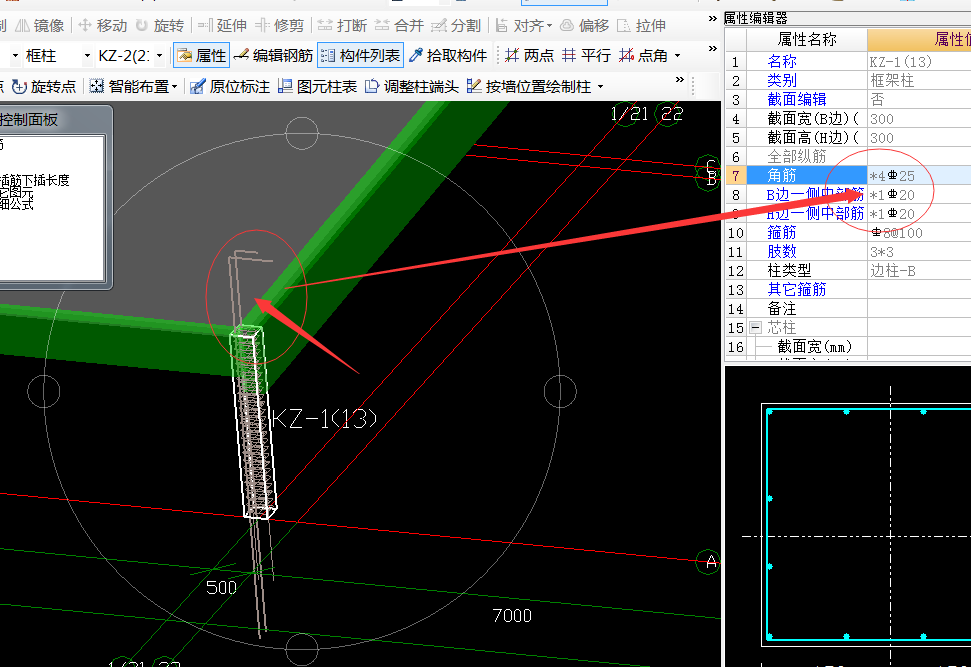Open the Point Angle (点角) dropdown arrow
This screenshot has width=971, height=667.
point(677,56)
